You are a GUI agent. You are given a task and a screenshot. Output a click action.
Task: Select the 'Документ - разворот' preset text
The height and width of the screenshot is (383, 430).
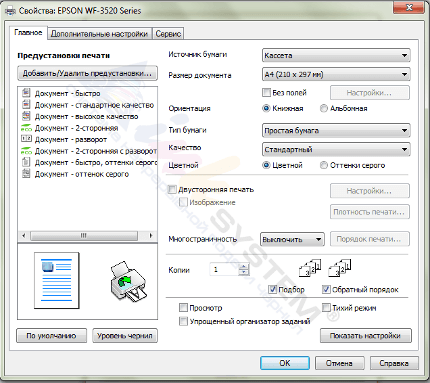point(71,139)
